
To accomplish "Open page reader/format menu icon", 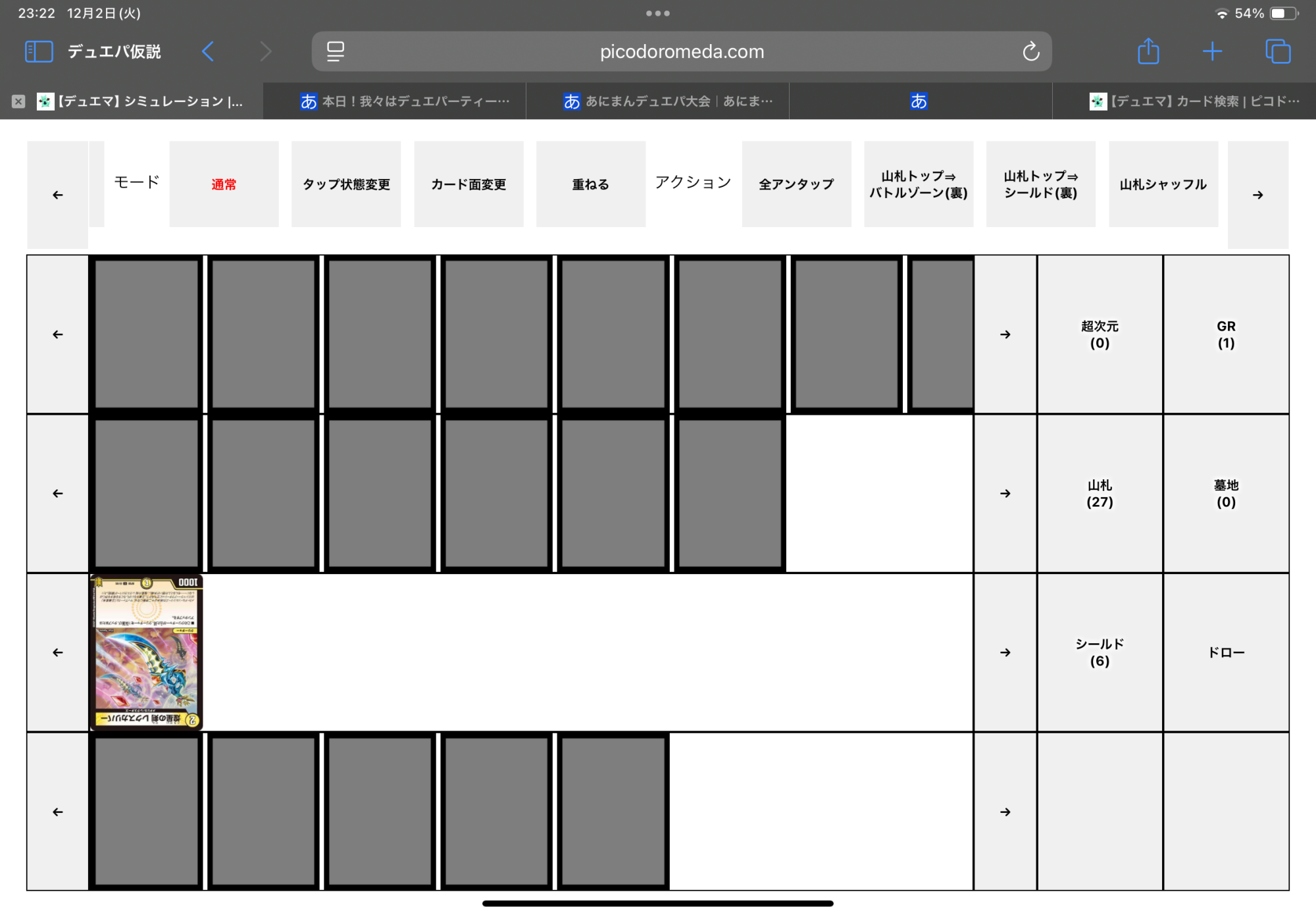I will click(x=336, y=51).
